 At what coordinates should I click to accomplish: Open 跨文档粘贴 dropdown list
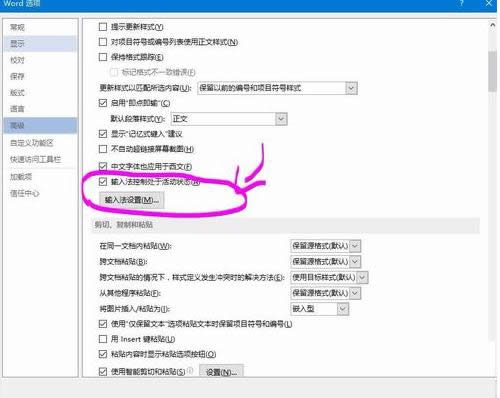tap(325, 262)
